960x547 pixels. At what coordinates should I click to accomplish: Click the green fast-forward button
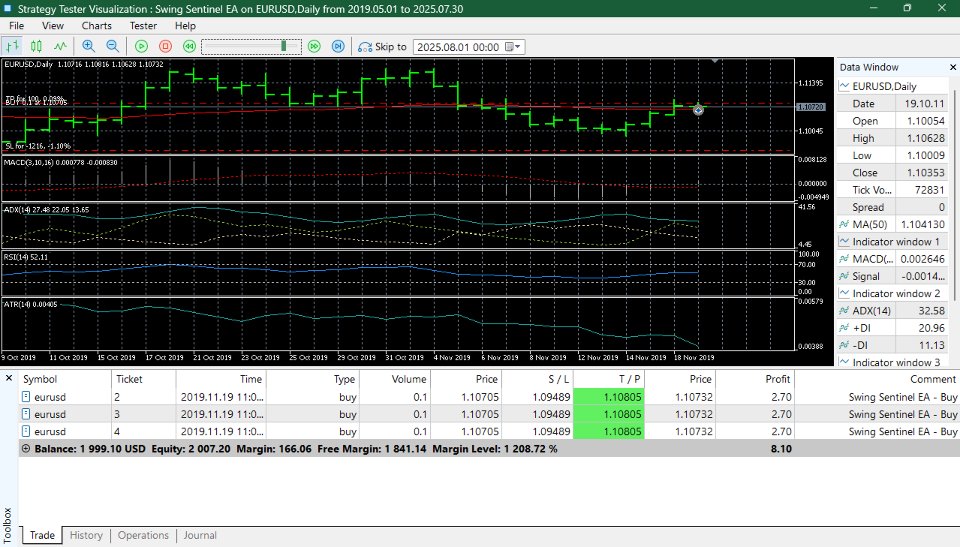pyautogui.click(x=314, y=47)
